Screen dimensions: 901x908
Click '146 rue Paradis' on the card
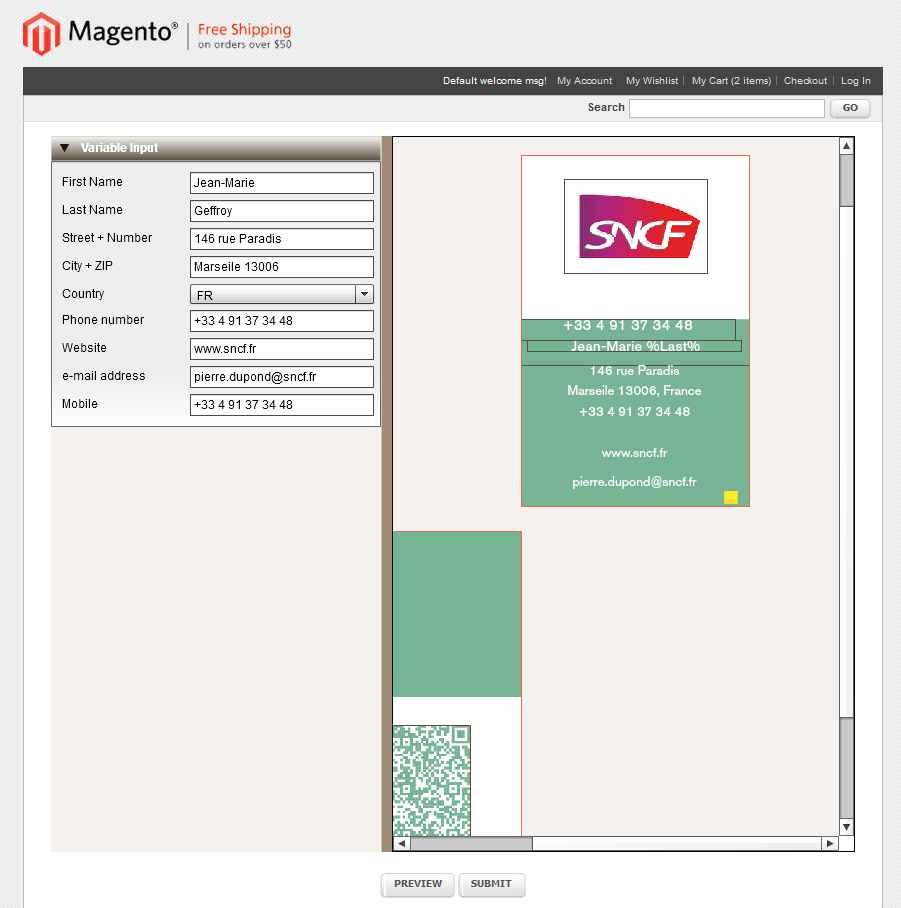[635, 371]
